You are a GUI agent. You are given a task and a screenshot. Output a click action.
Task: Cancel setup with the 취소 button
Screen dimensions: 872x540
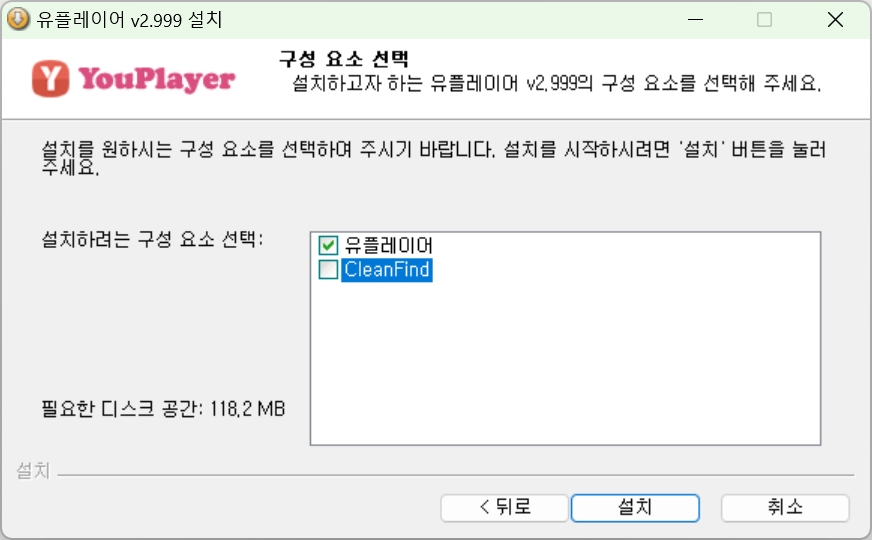point(785,508)
